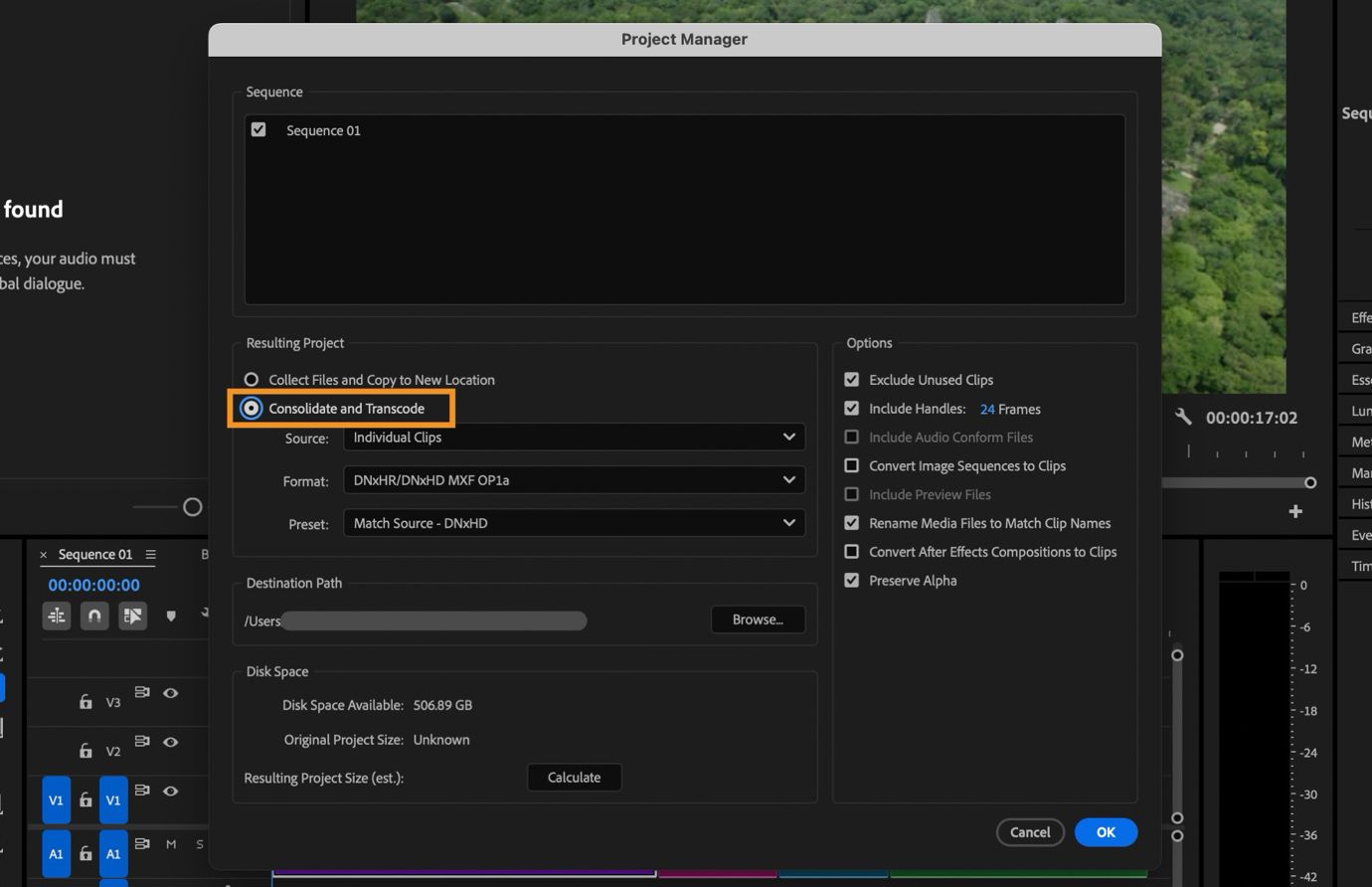Open the Format dropdown with DNxHR/DNxHD
Viewport: 1372px width, 887px height.
click(574, 480)
